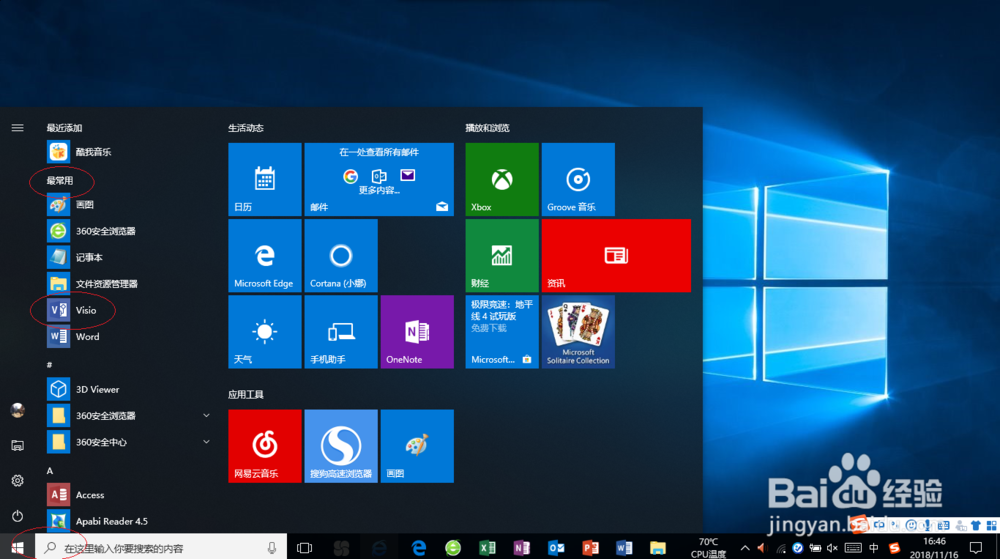Viewport: 1000px width, 559px height.
Task: Launch the 网易云音乐 tile
Action: pos(265,446)
